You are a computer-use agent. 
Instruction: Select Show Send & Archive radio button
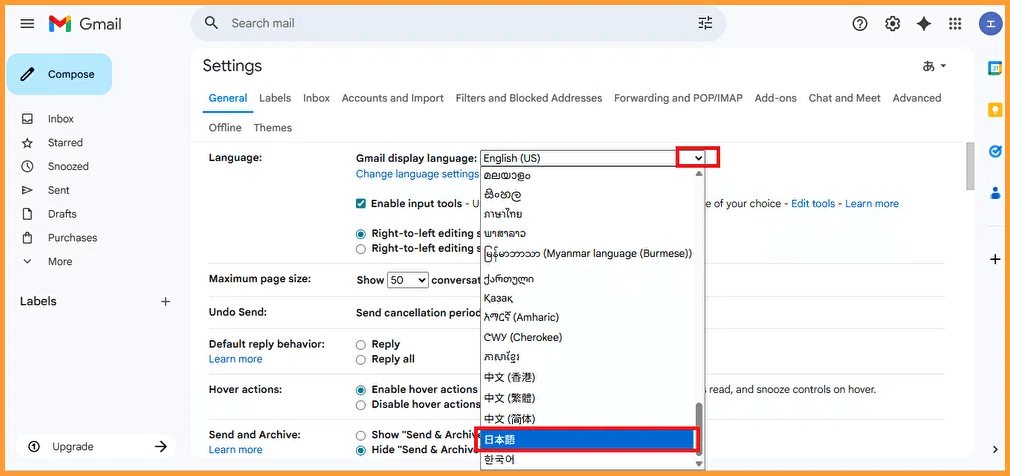[x=361, y=435]
